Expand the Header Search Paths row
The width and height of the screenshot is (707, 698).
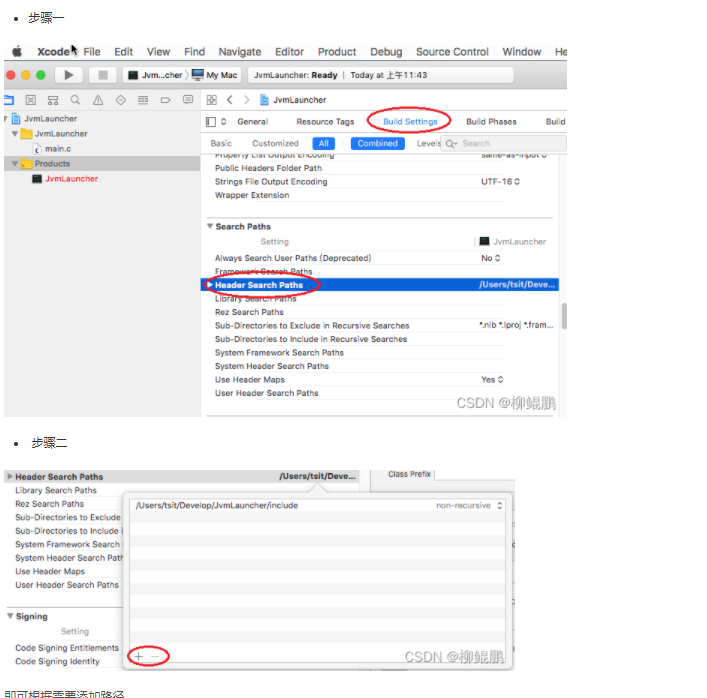click(210, 285)
